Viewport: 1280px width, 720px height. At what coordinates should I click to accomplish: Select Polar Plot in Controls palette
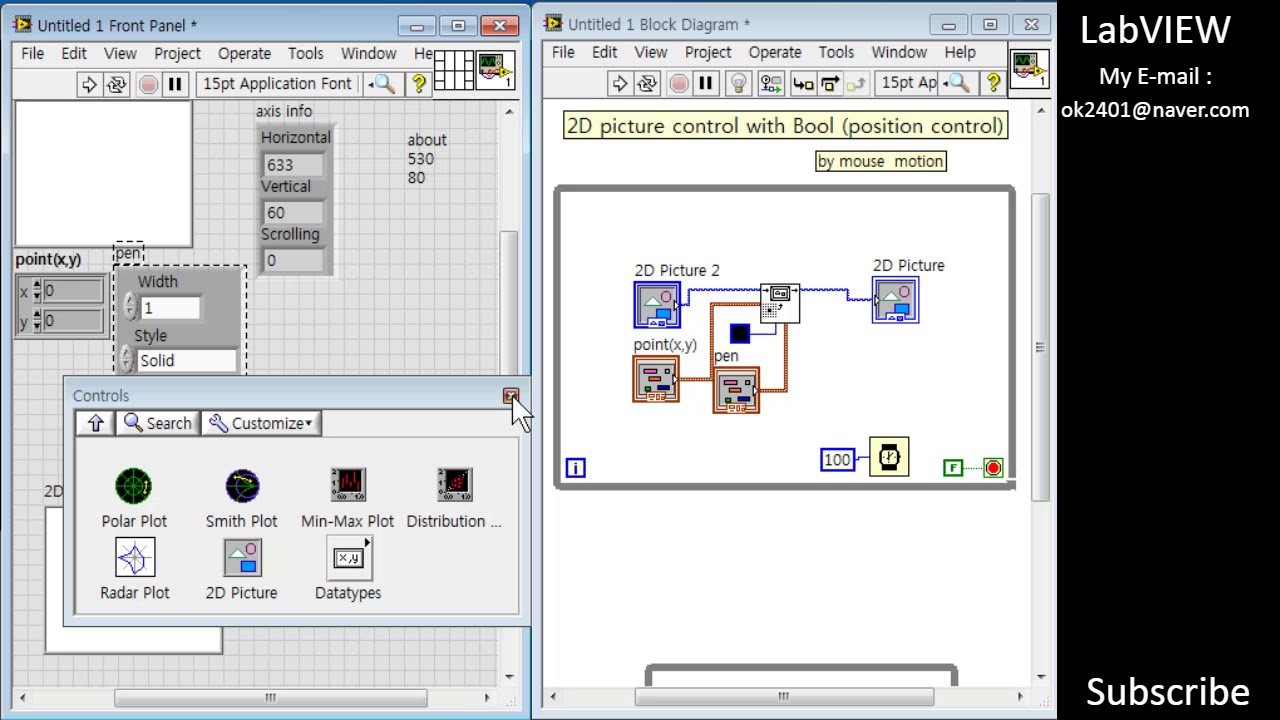click(134, 498)
